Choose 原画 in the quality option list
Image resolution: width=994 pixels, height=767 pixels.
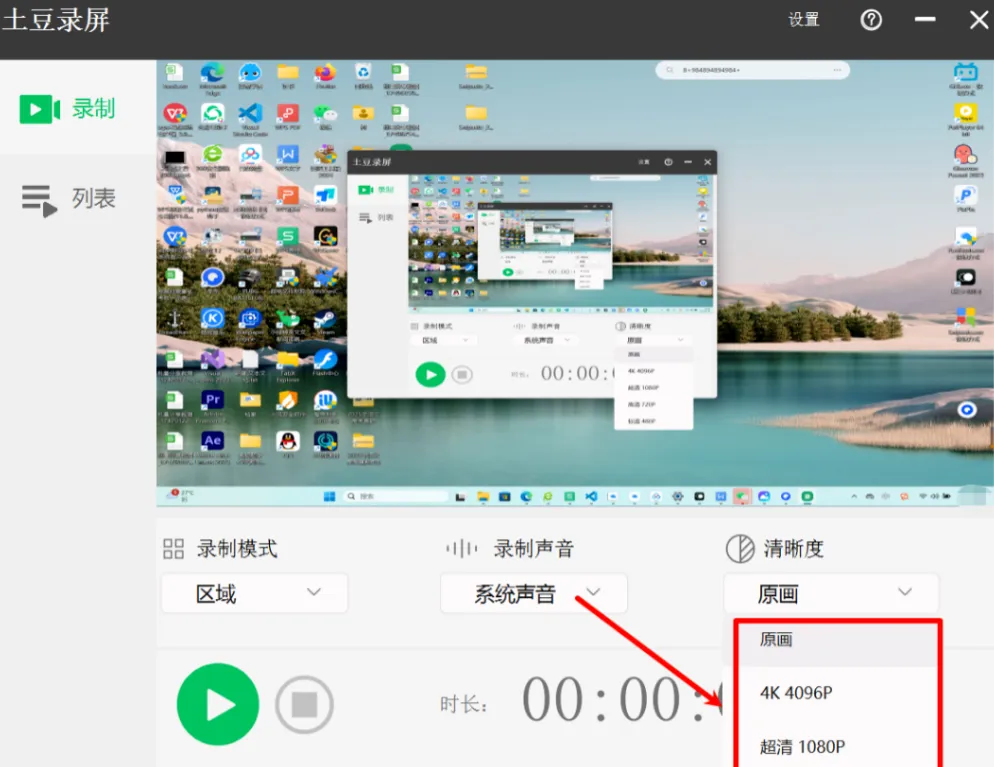(x=837, y=640)
